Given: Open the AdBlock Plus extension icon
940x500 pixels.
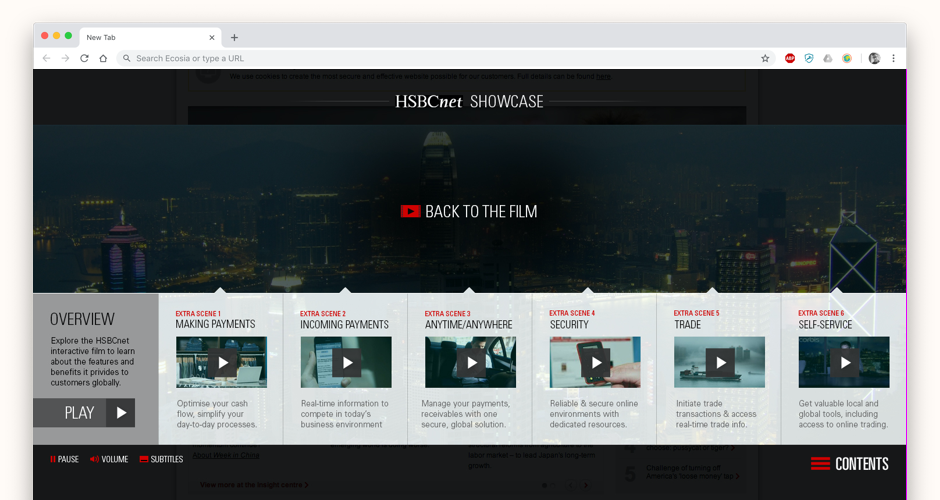Looking at the screenshot, I should click(x=790, y=58).
